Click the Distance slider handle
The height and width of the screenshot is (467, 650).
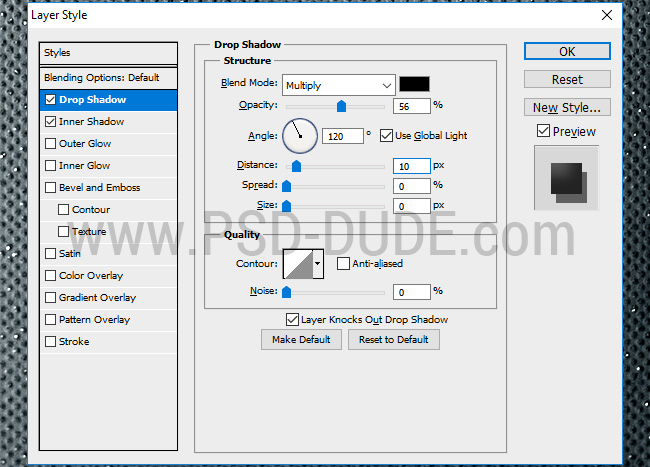pos(296,166)
